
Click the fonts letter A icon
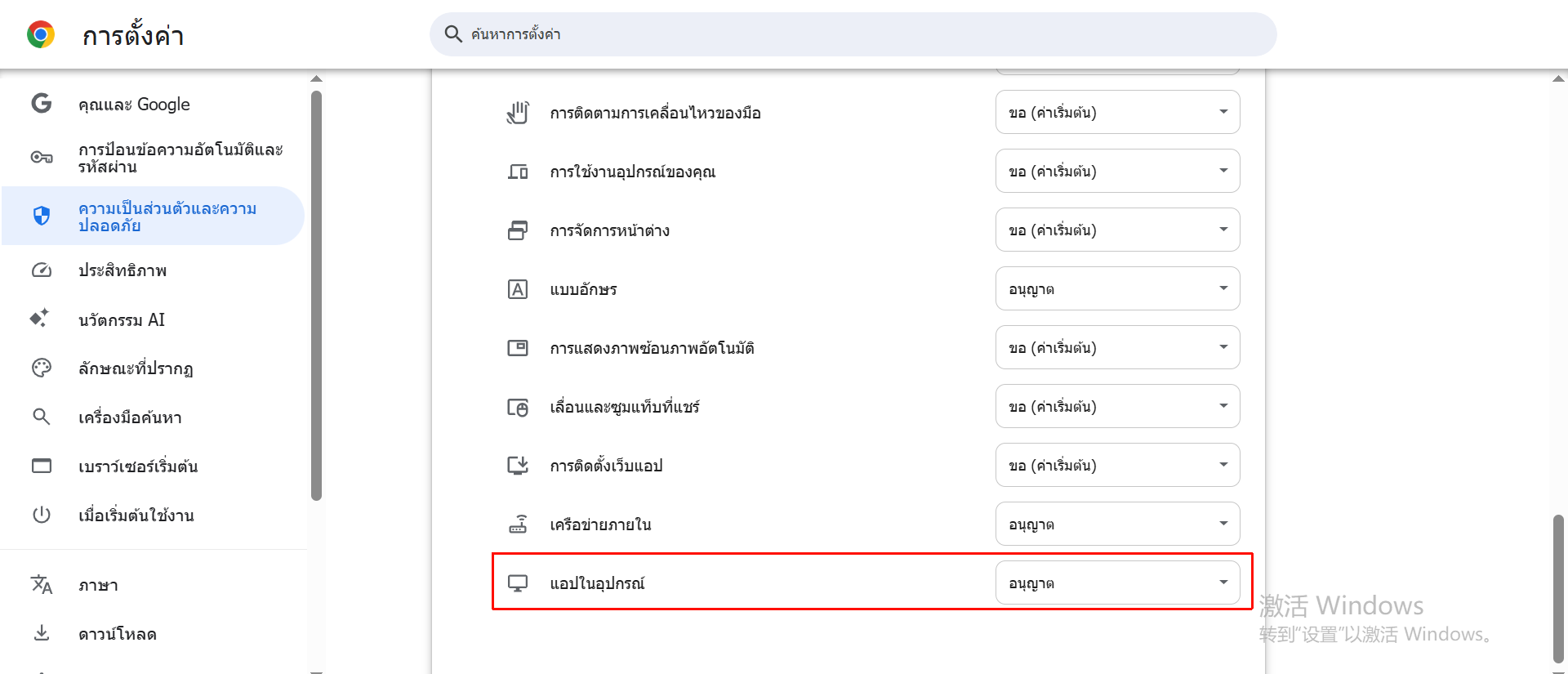(518, 289)
